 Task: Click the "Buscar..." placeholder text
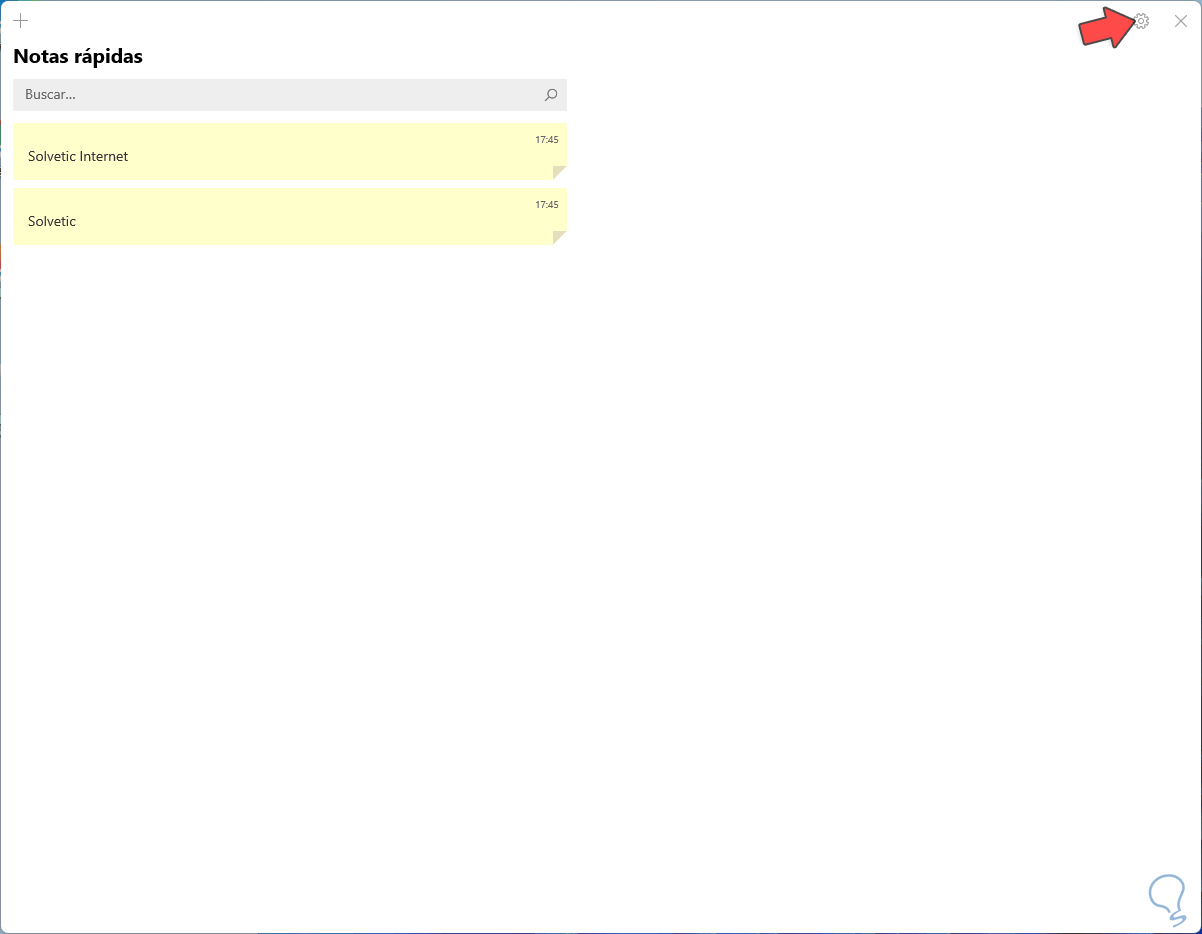click(x=50, y=95)
